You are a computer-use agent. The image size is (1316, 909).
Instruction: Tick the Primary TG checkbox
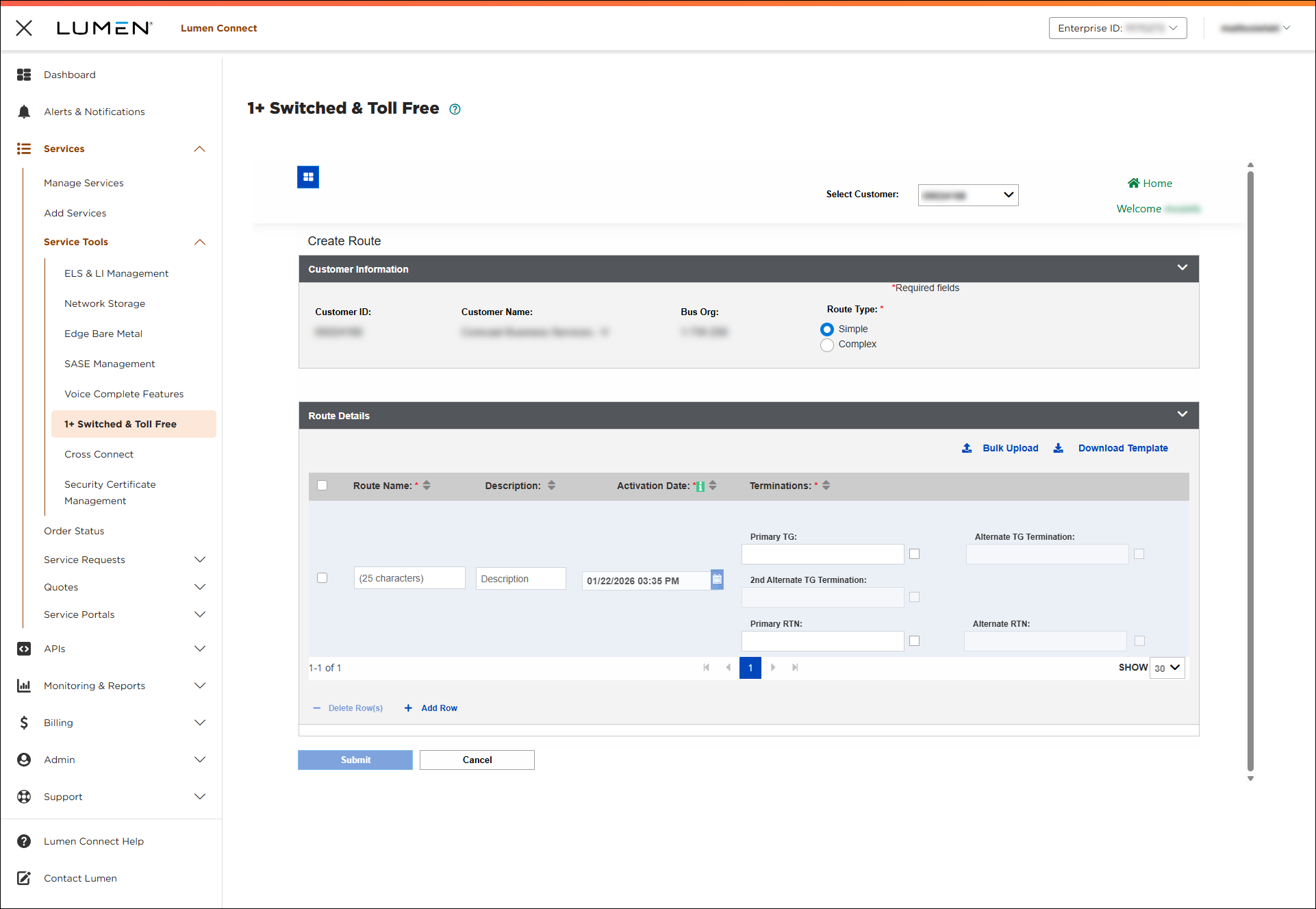tap(915, 554)
